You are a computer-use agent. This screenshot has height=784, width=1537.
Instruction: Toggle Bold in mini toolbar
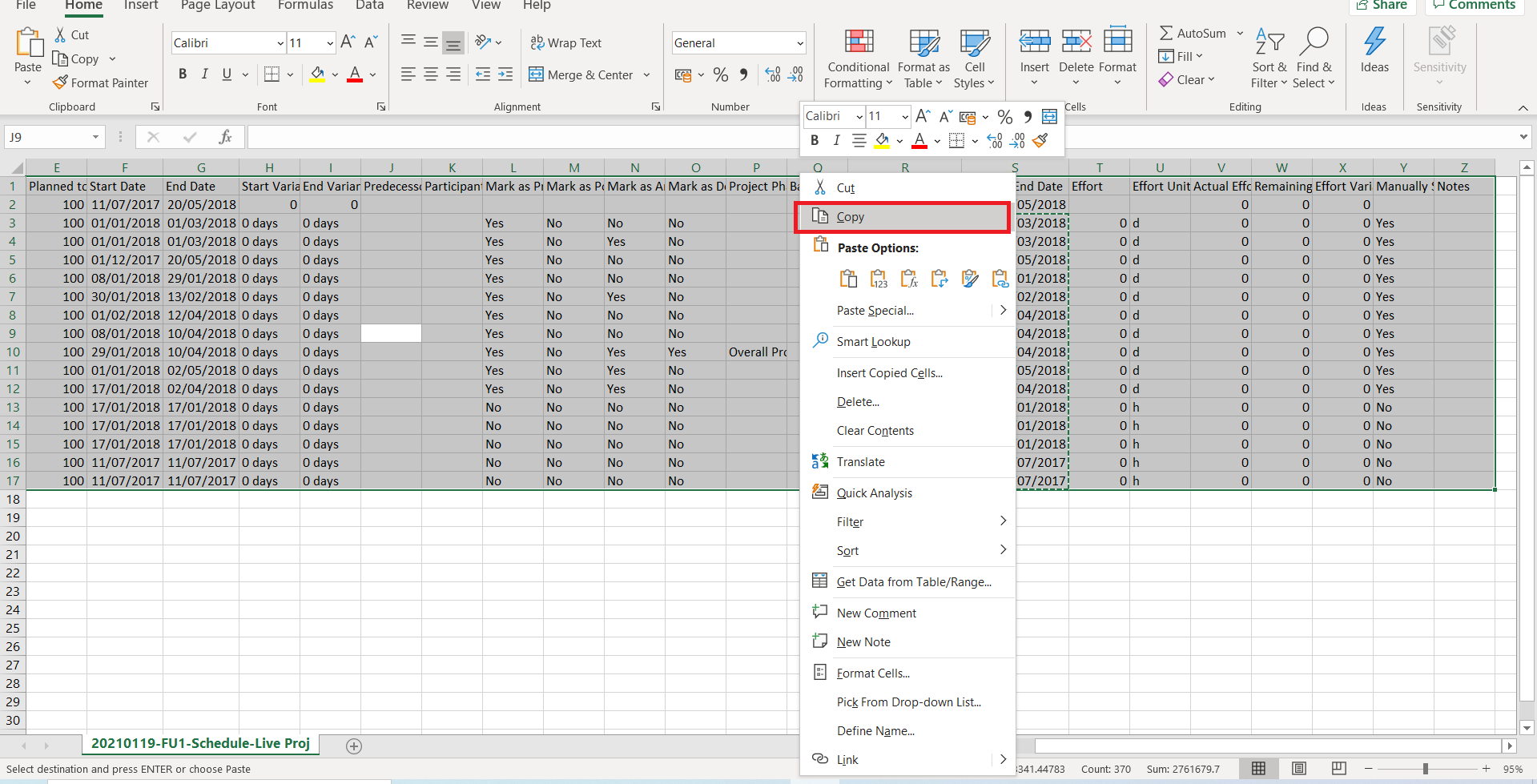click(x=815, y=141)
